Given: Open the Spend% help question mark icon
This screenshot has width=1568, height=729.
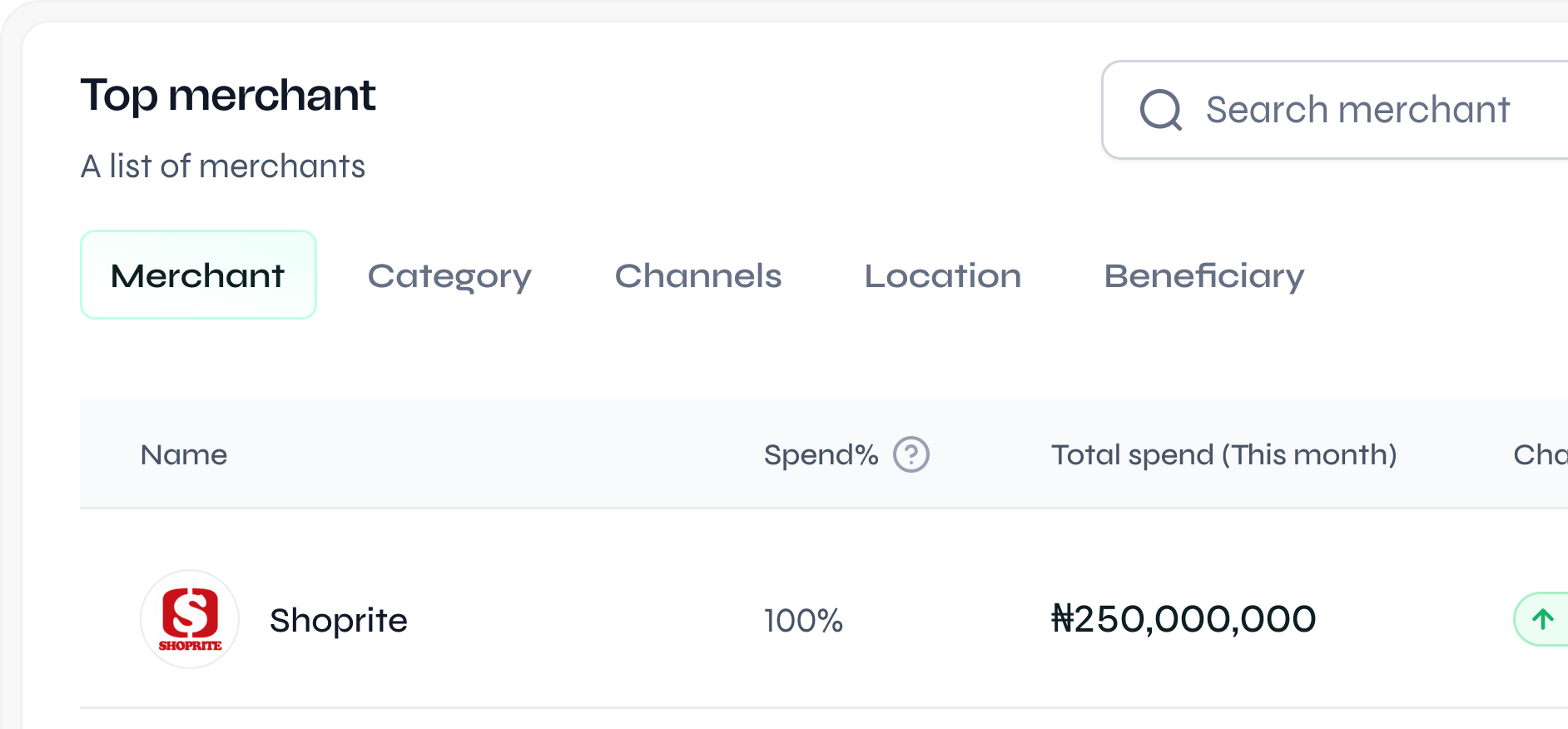Looking at the screenshot, I should (x=911, y=454).
